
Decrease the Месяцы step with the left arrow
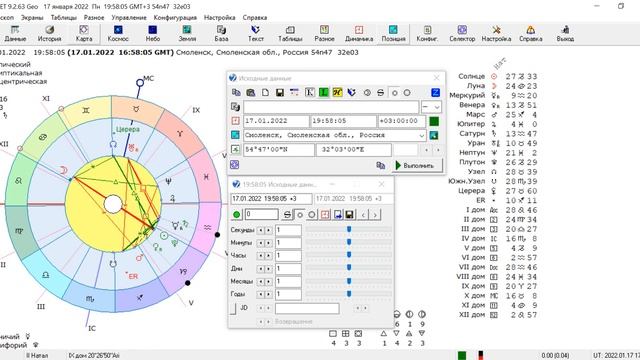(x=260, y=281)
